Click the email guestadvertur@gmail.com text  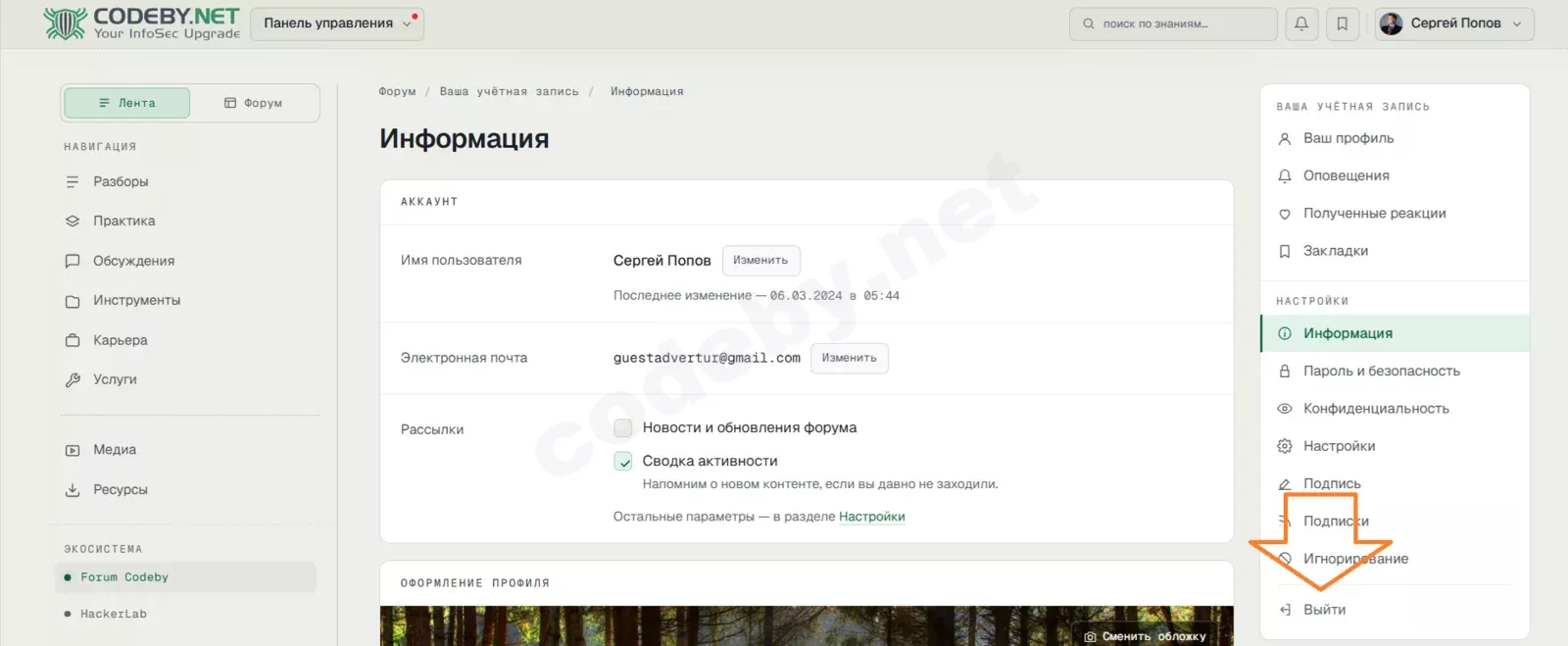707,358
